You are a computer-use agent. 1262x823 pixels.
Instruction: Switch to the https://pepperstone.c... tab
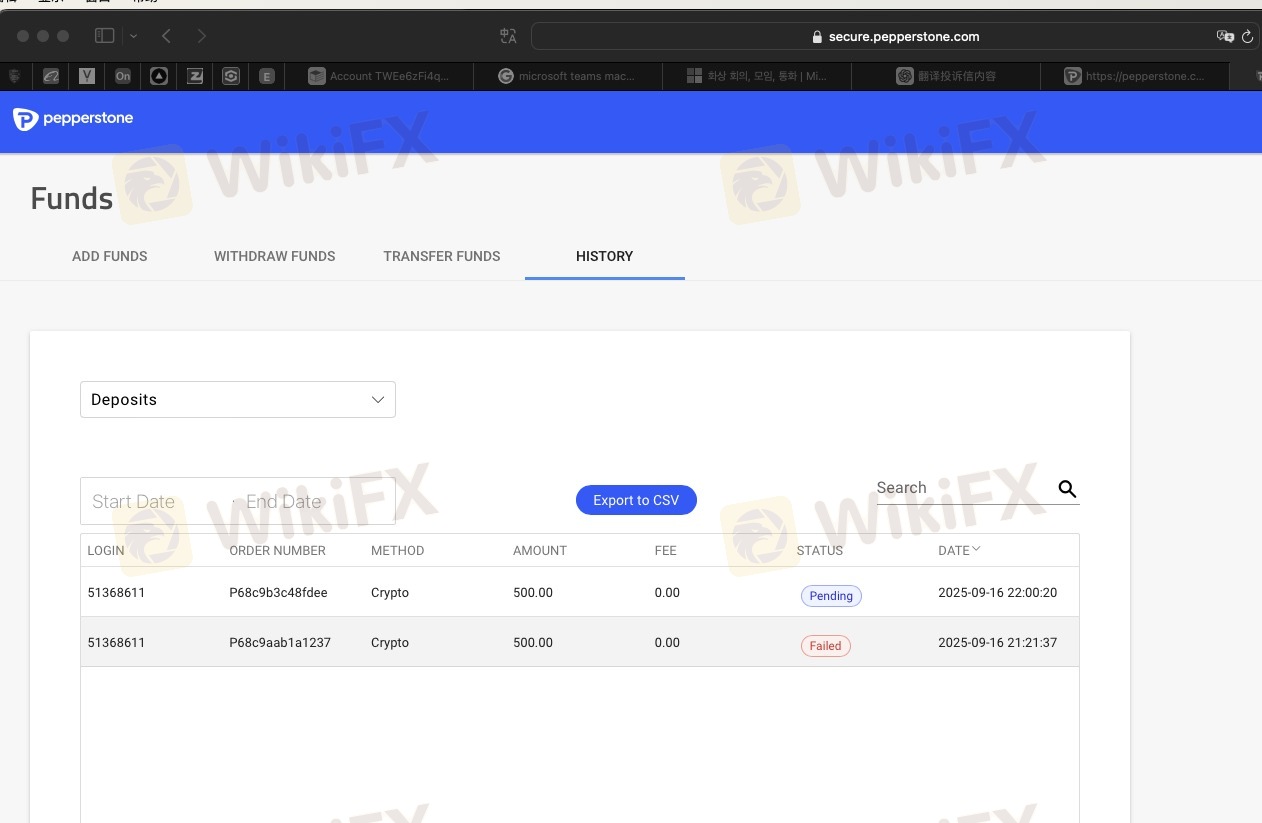(1135, 76)
